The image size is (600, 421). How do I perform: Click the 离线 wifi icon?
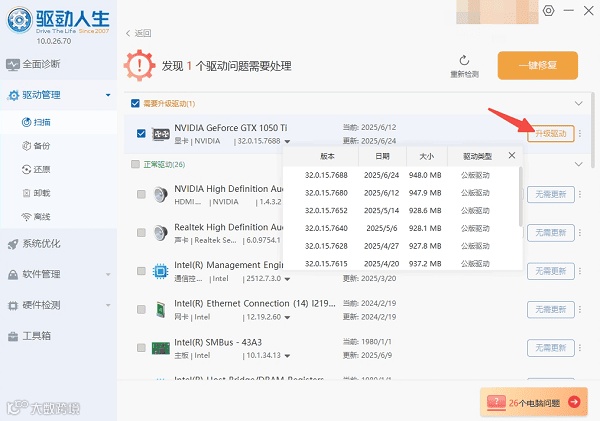click(26, 217)
